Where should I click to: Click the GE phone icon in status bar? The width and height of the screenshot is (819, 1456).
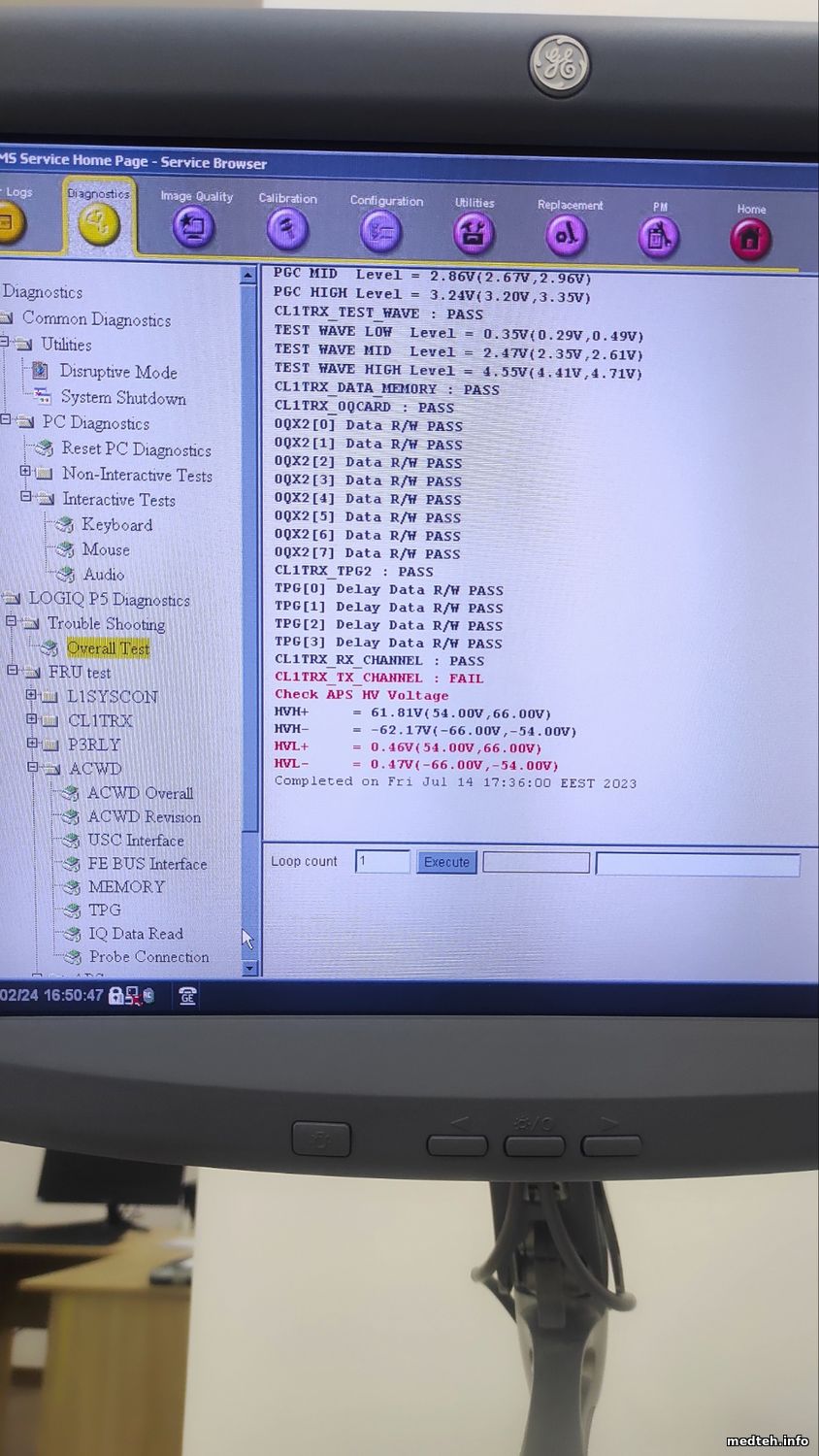tap(187, 996)
